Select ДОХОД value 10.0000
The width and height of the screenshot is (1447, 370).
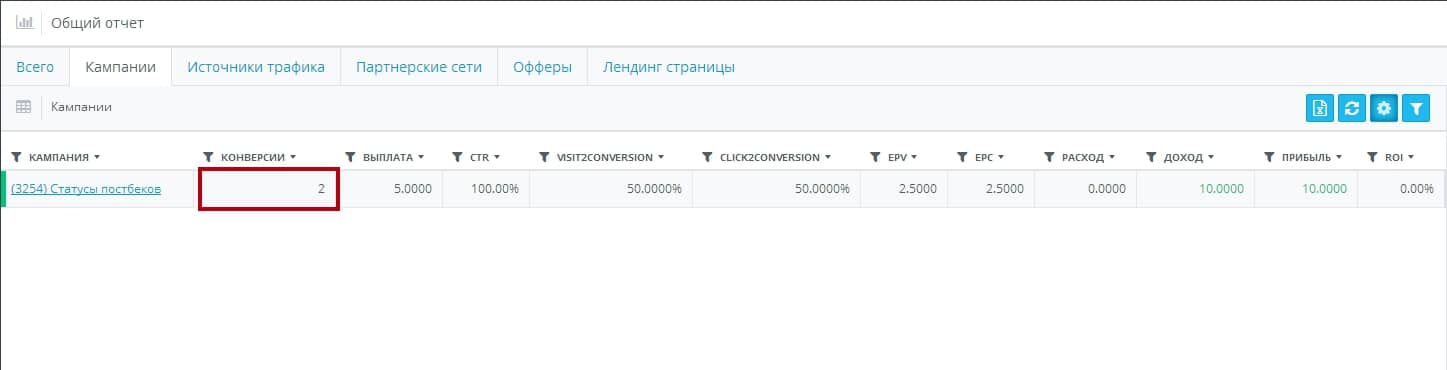coord(1222,189)
